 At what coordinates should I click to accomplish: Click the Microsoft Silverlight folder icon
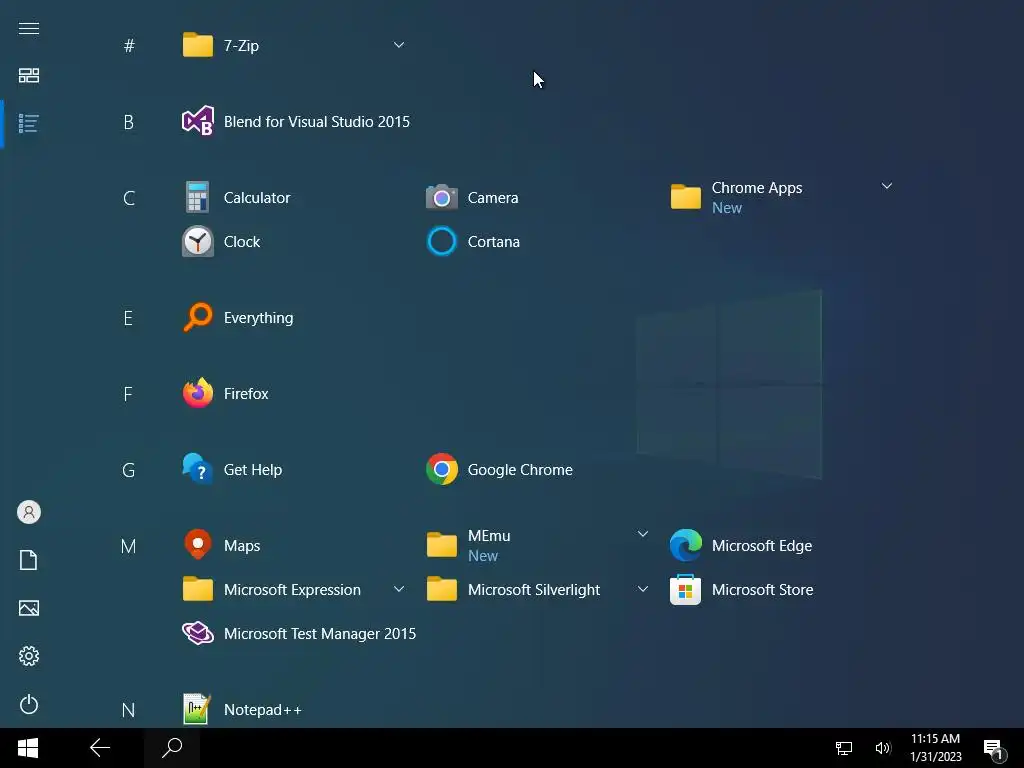coord(441,589)
